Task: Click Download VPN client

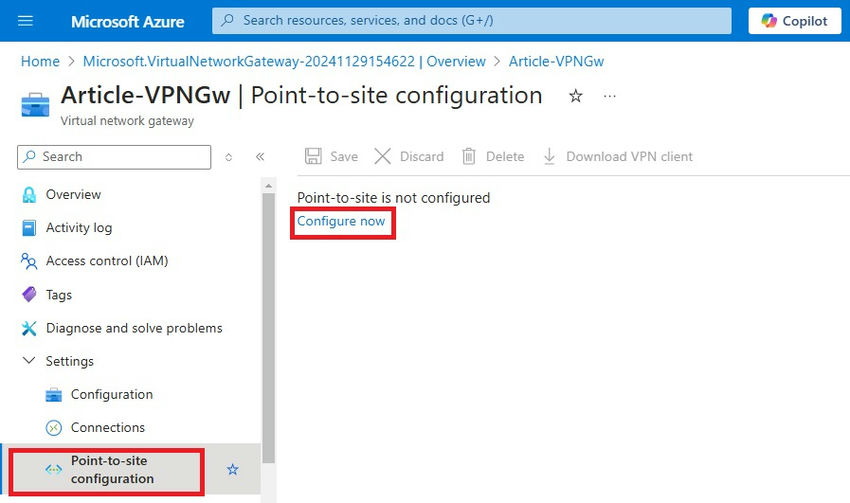Action: pos(618,157)
